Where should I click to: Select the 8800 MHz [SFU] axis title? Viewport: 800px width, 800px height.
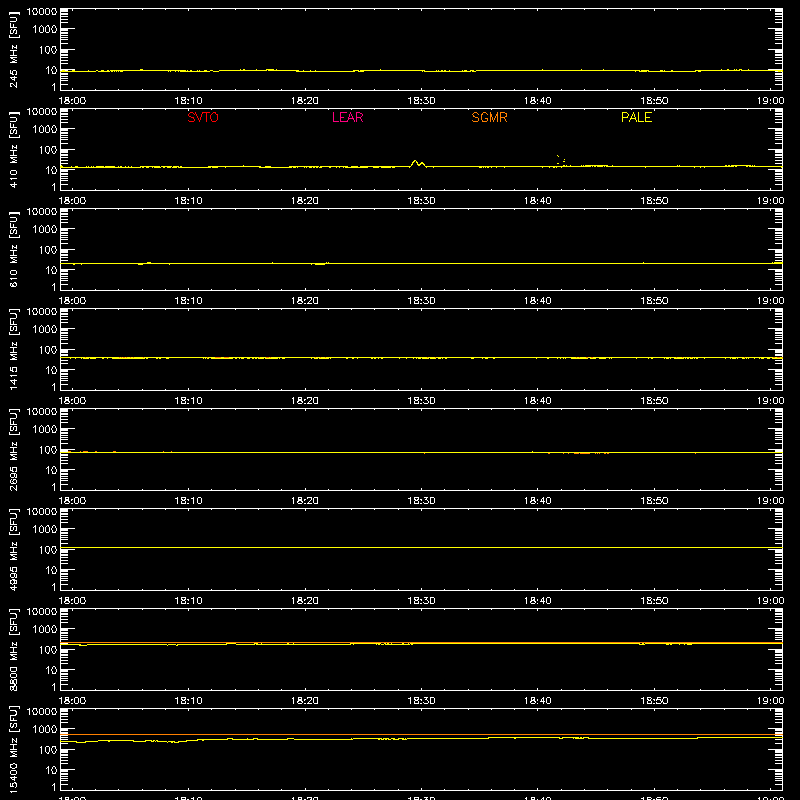(x=13, y=649)
